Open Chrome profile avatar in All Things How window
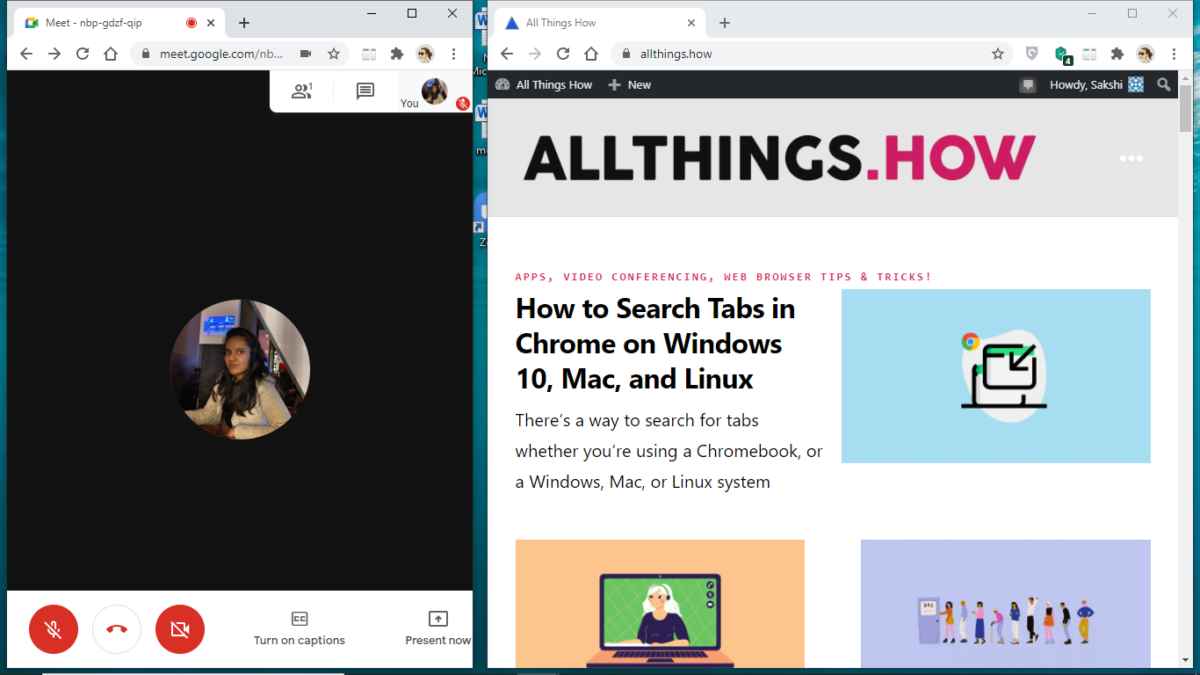 [x=1145, y=54]
